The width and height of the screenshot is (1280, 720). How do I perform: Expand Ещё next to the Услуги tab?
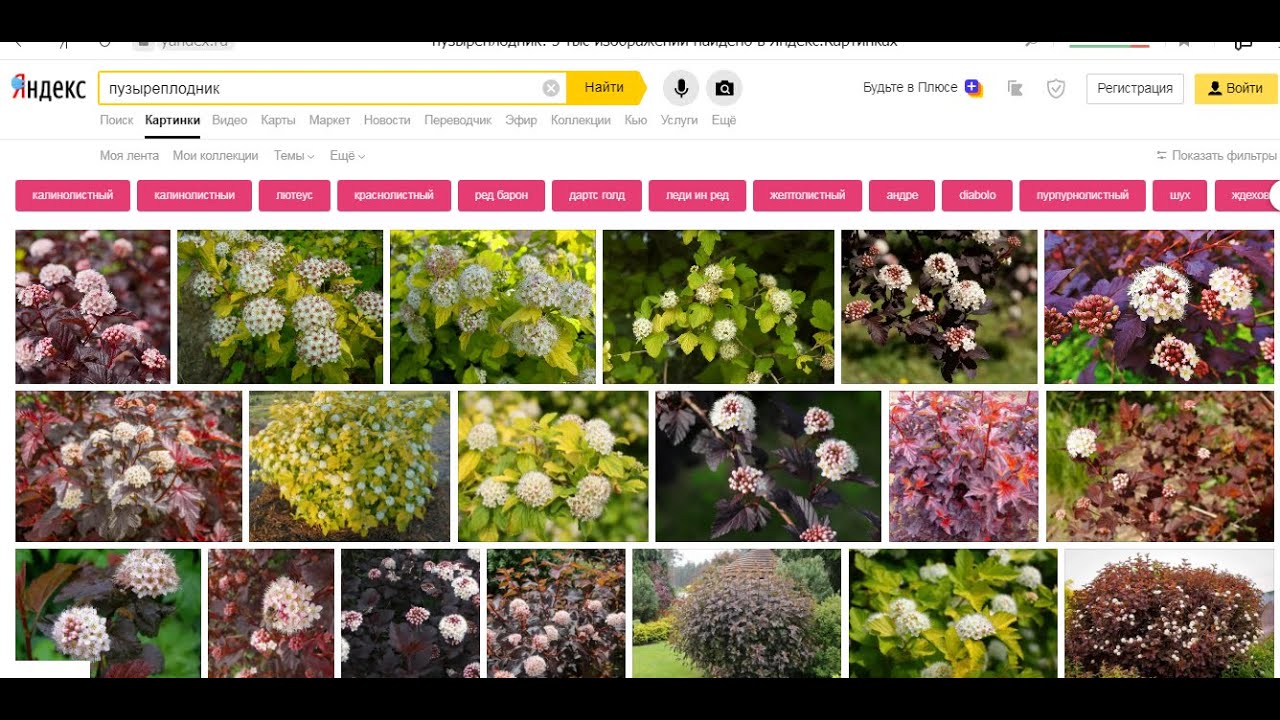pos(723,120)
